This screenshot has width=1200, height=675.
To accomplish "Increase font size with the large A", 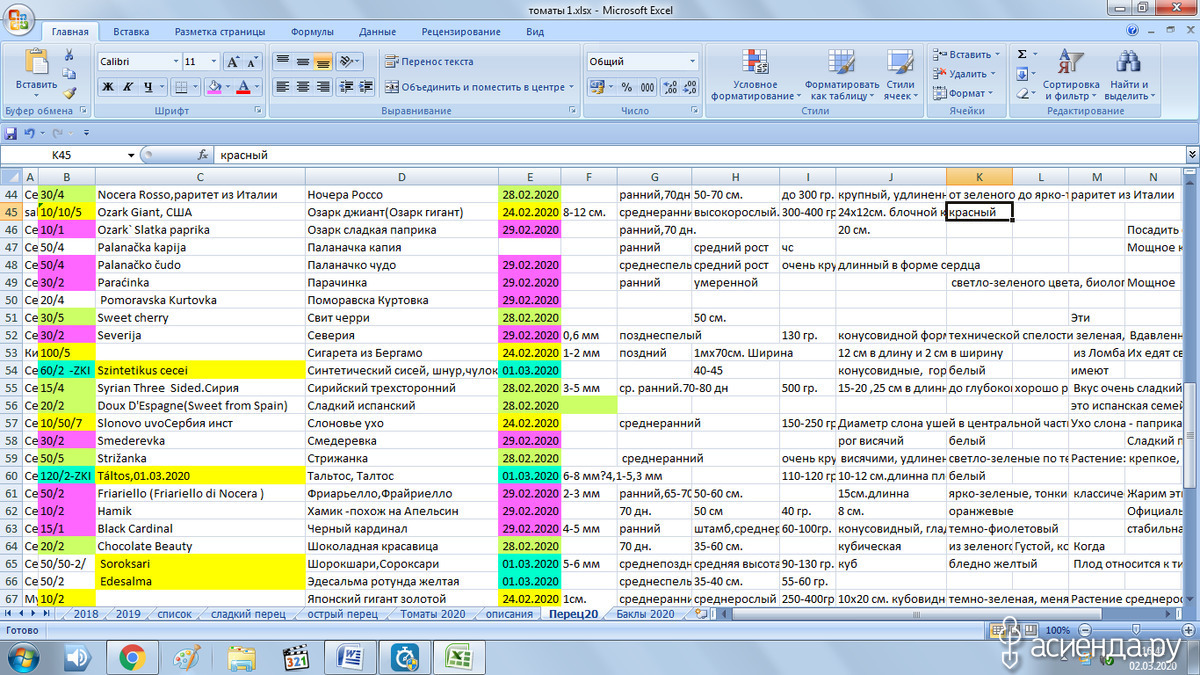I will 233,62.
